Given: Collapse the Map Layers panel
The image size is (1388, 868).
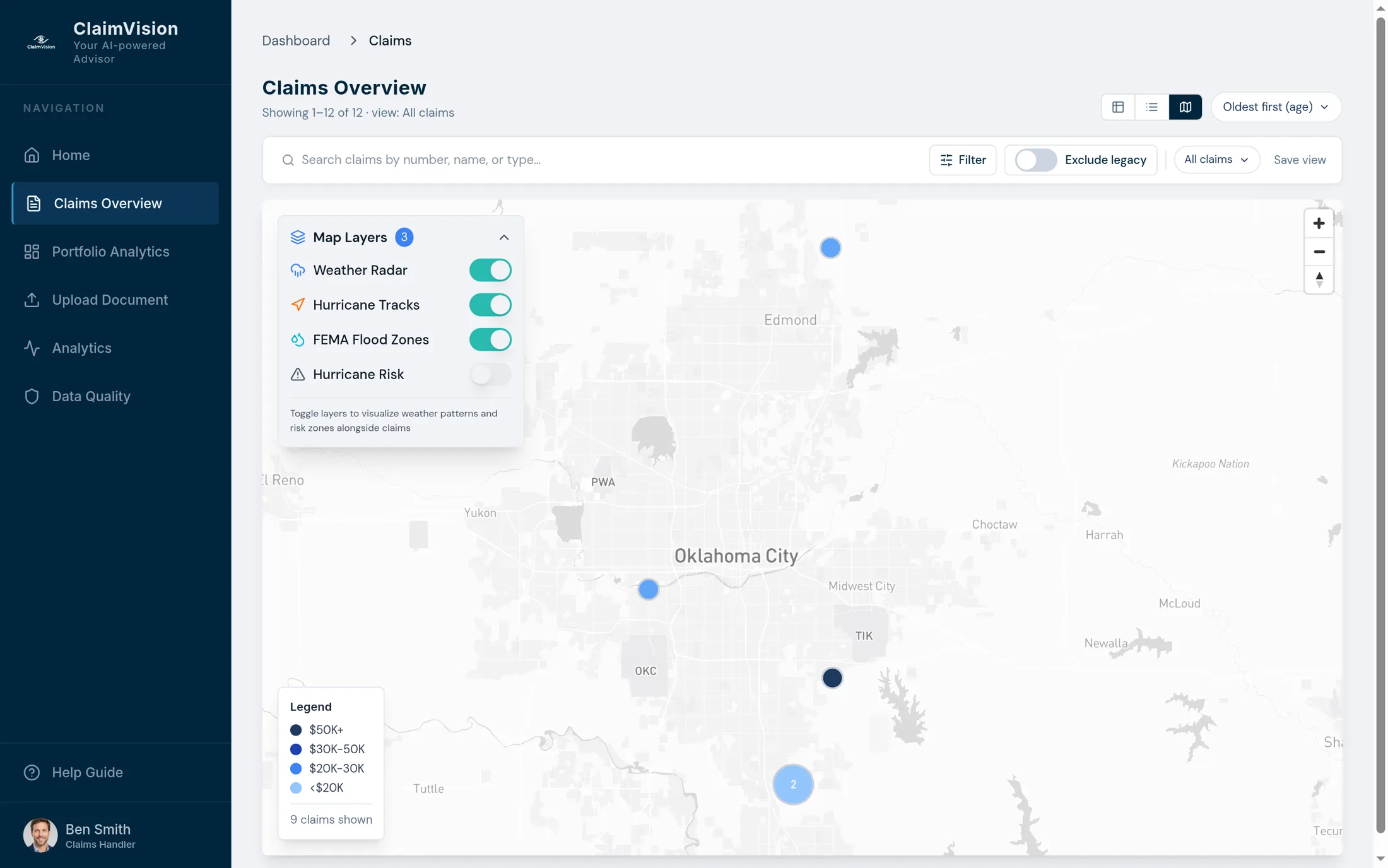Looking at the screenshot, I should (503, 237).
